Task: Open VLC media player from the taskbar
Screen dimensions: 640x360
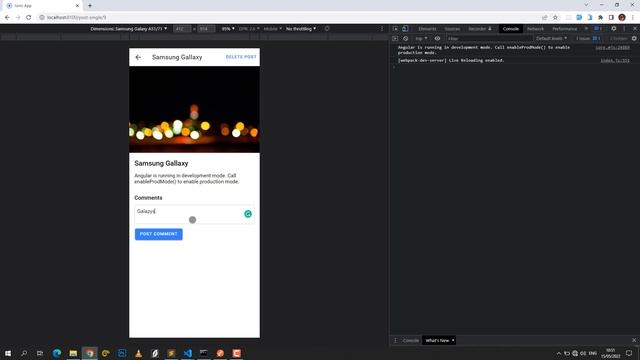Action: pos(138,353)
